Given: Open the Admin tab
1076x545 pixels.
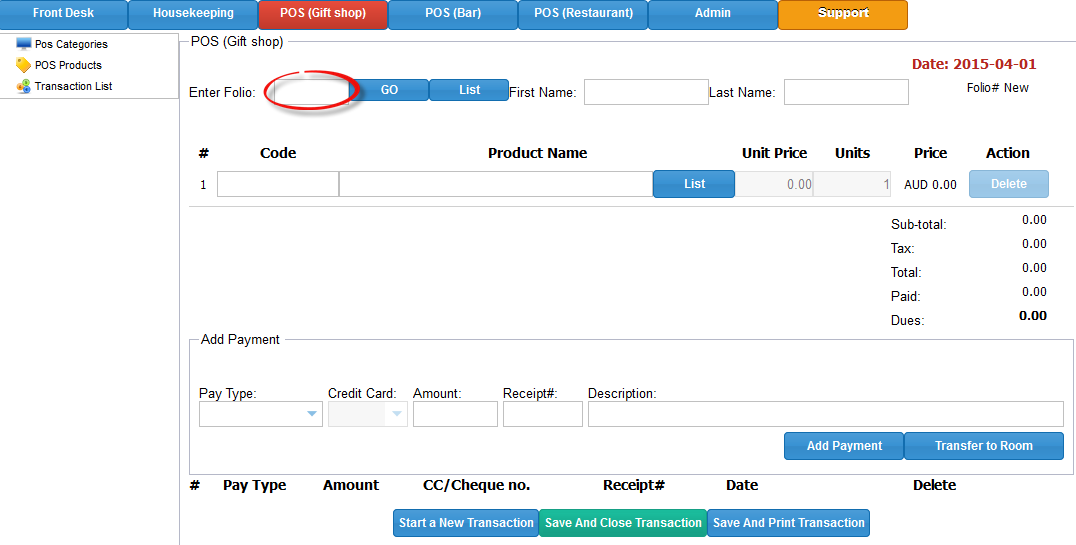Looking at the screenshot, I should pyautogui.click(x=712, y=14).
